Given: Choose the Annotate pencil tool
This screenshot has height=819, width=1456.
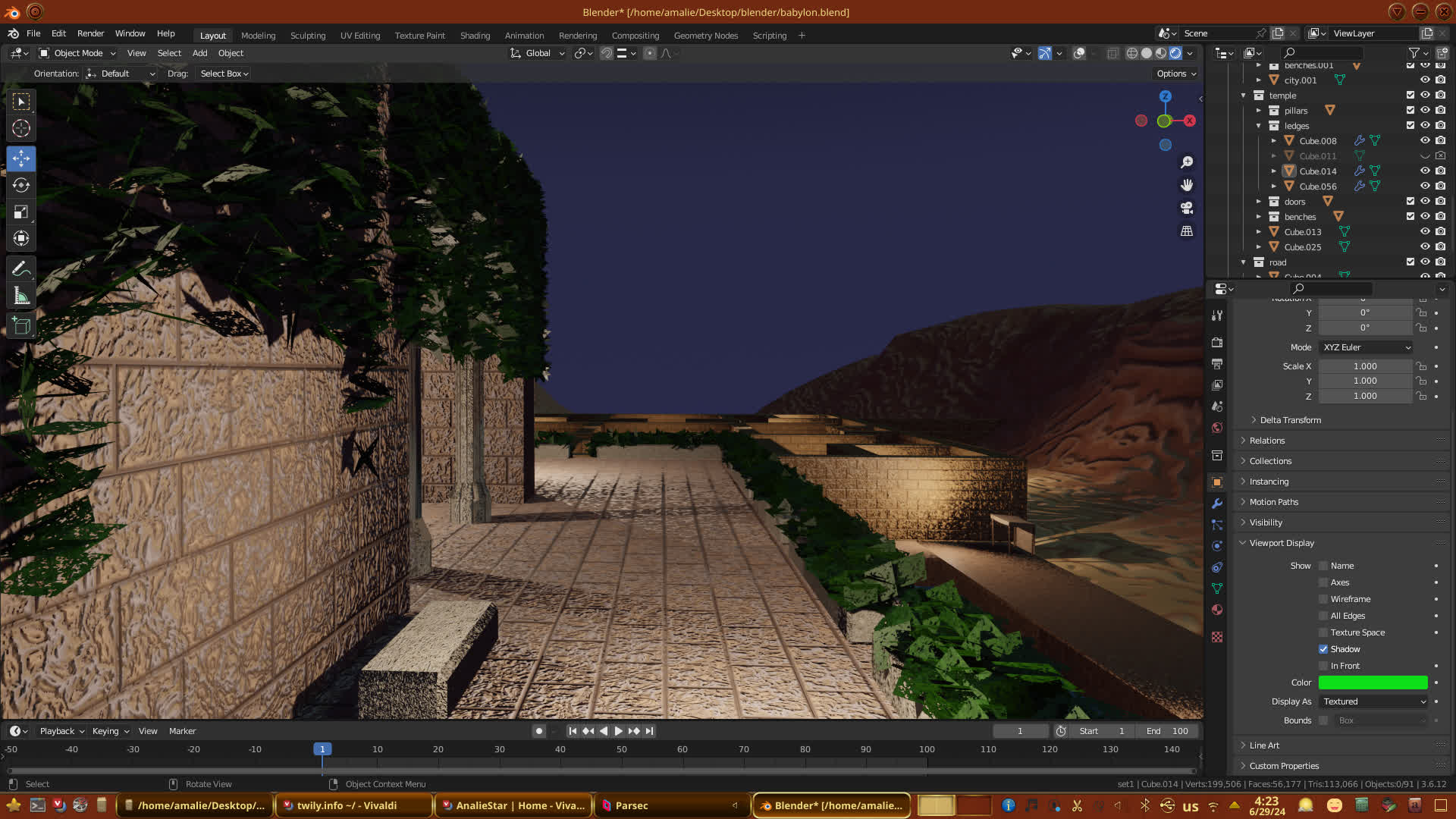Looking at the screenshot, I should coord(21,268).
